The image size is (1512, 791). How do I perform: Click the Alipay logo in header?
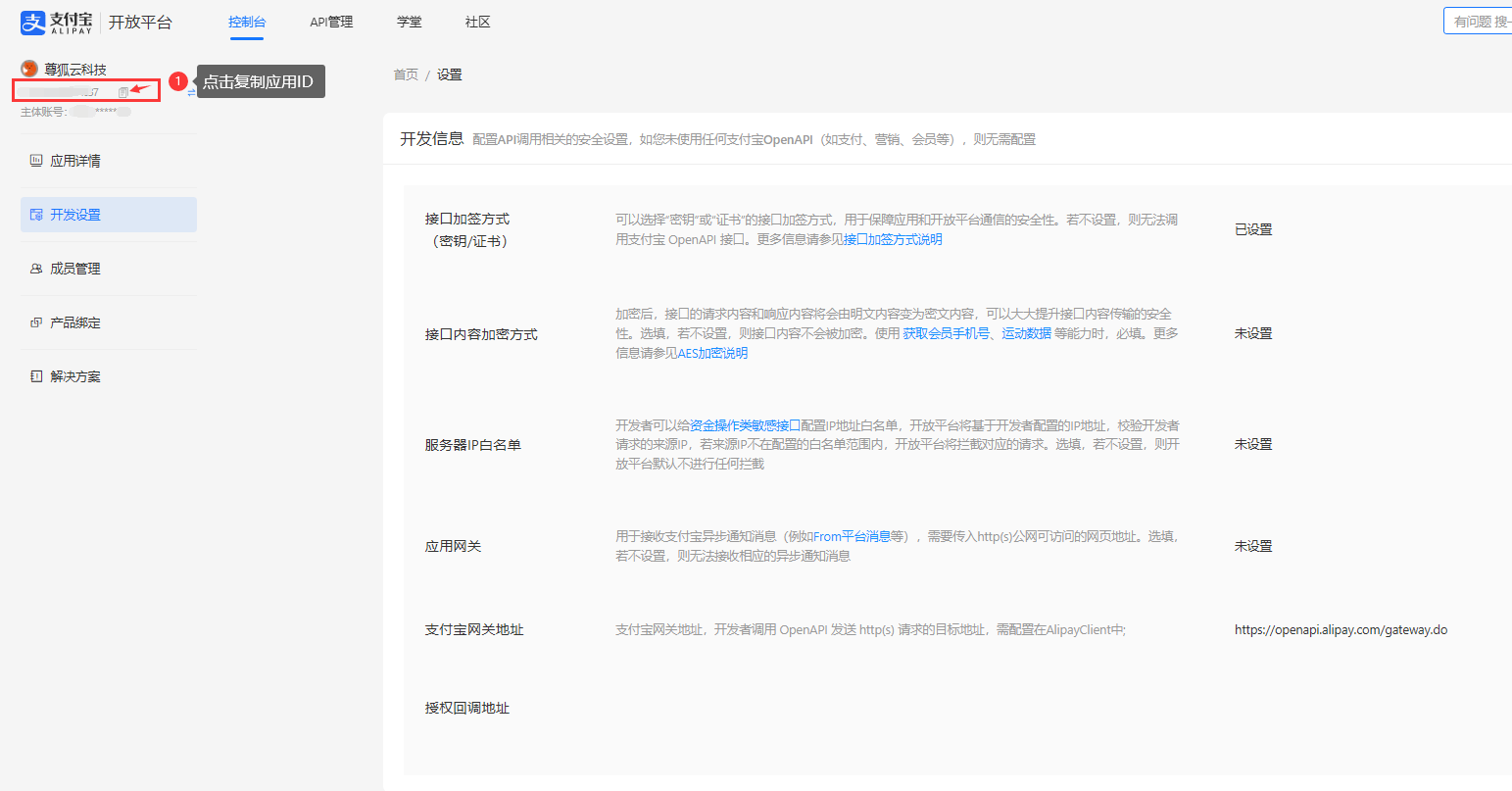coord(57,22)
